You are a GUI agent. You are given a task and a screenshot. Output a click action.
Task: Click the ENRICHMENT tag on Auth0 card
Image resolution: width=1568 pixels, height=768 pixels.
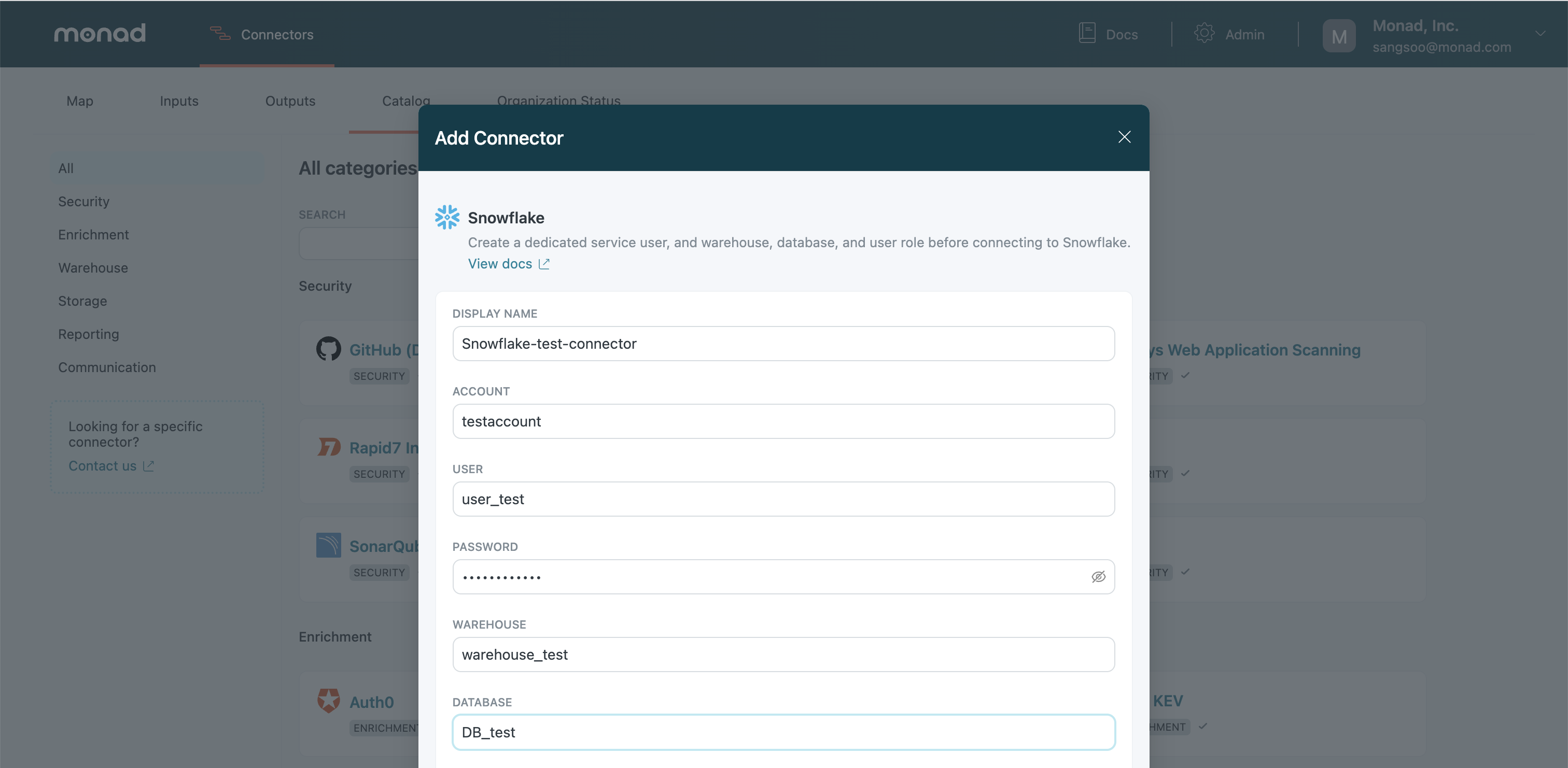pyautogui.click(x=384, y=728)
